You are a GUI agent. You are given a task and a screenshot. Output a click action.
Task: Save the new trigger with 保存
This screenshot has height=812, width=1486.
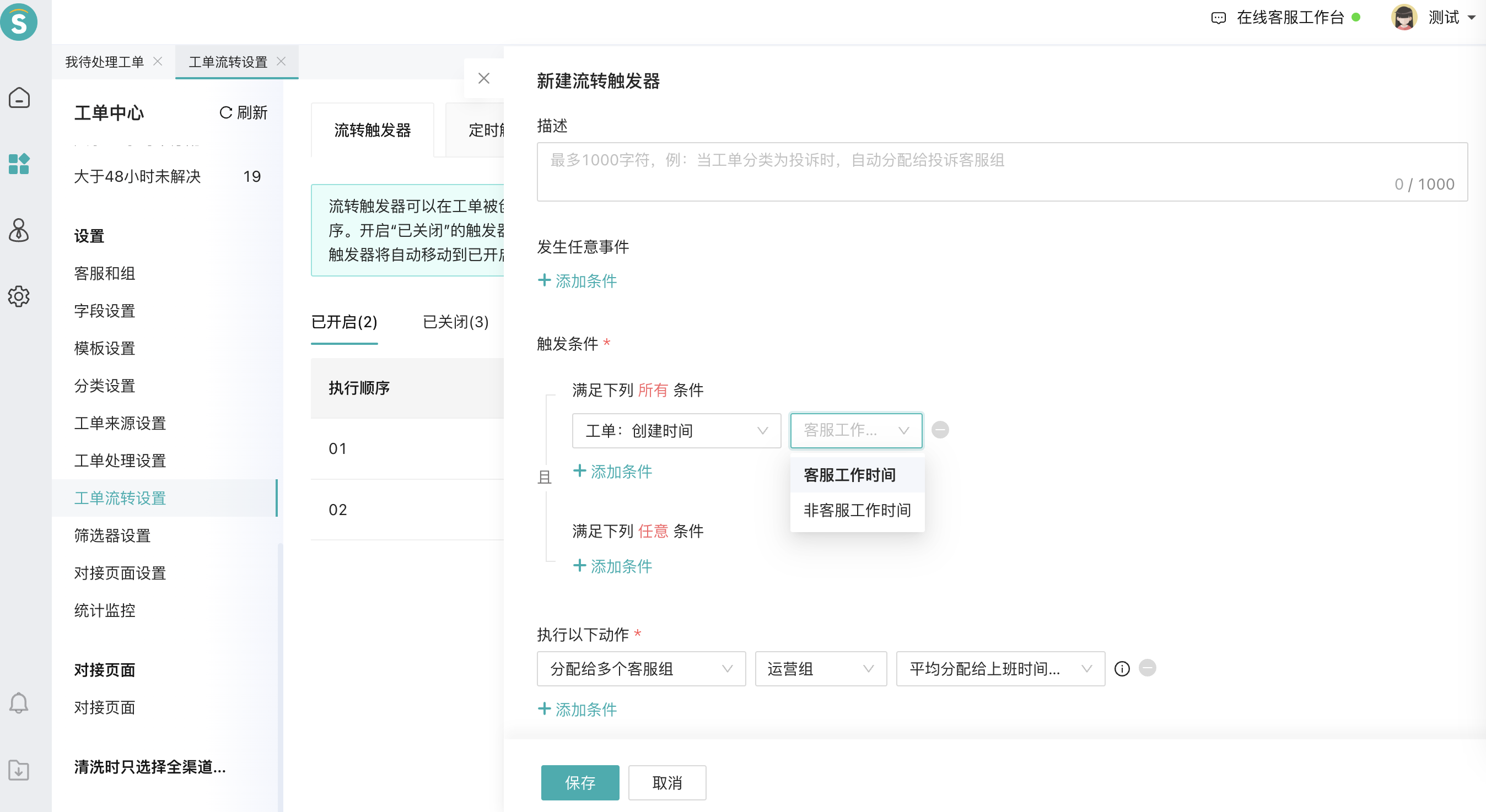[580, 782]
